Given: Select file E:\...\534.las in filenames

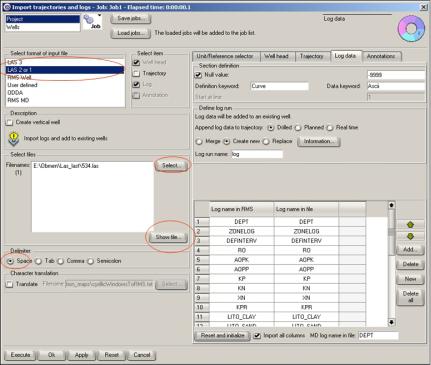Looking at the screenshot, I should (66, 166).
